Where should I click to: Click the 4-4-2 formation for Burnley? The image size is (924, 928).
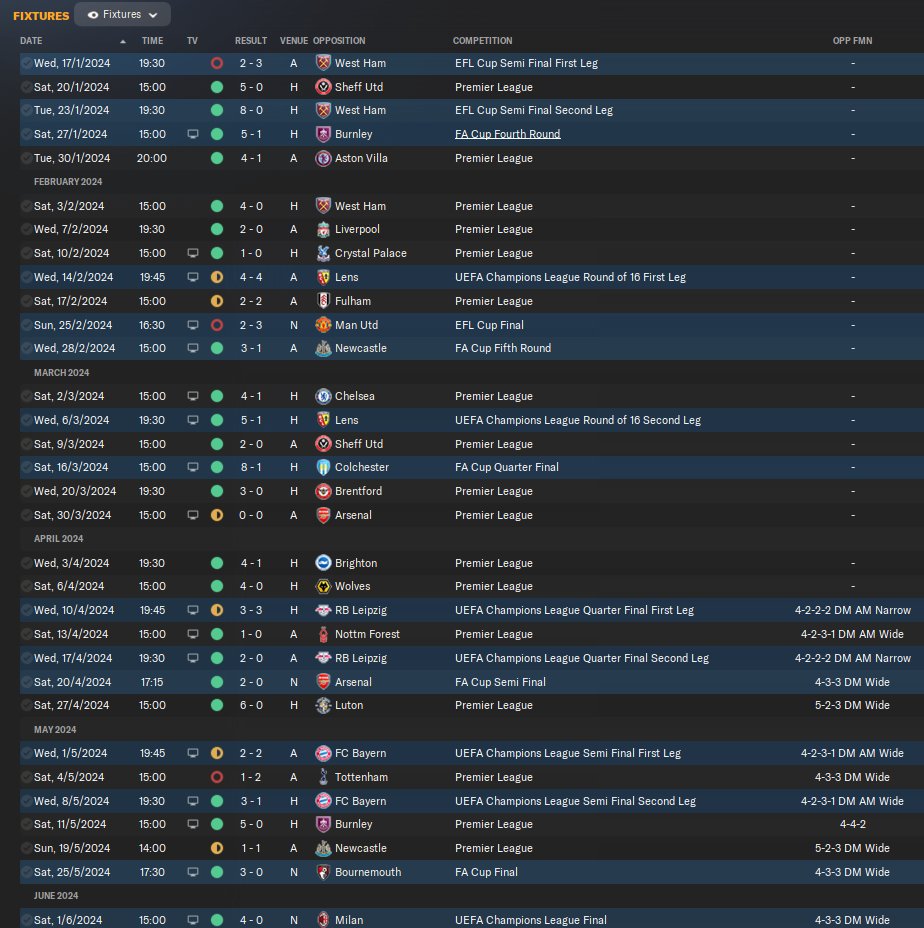852,824
